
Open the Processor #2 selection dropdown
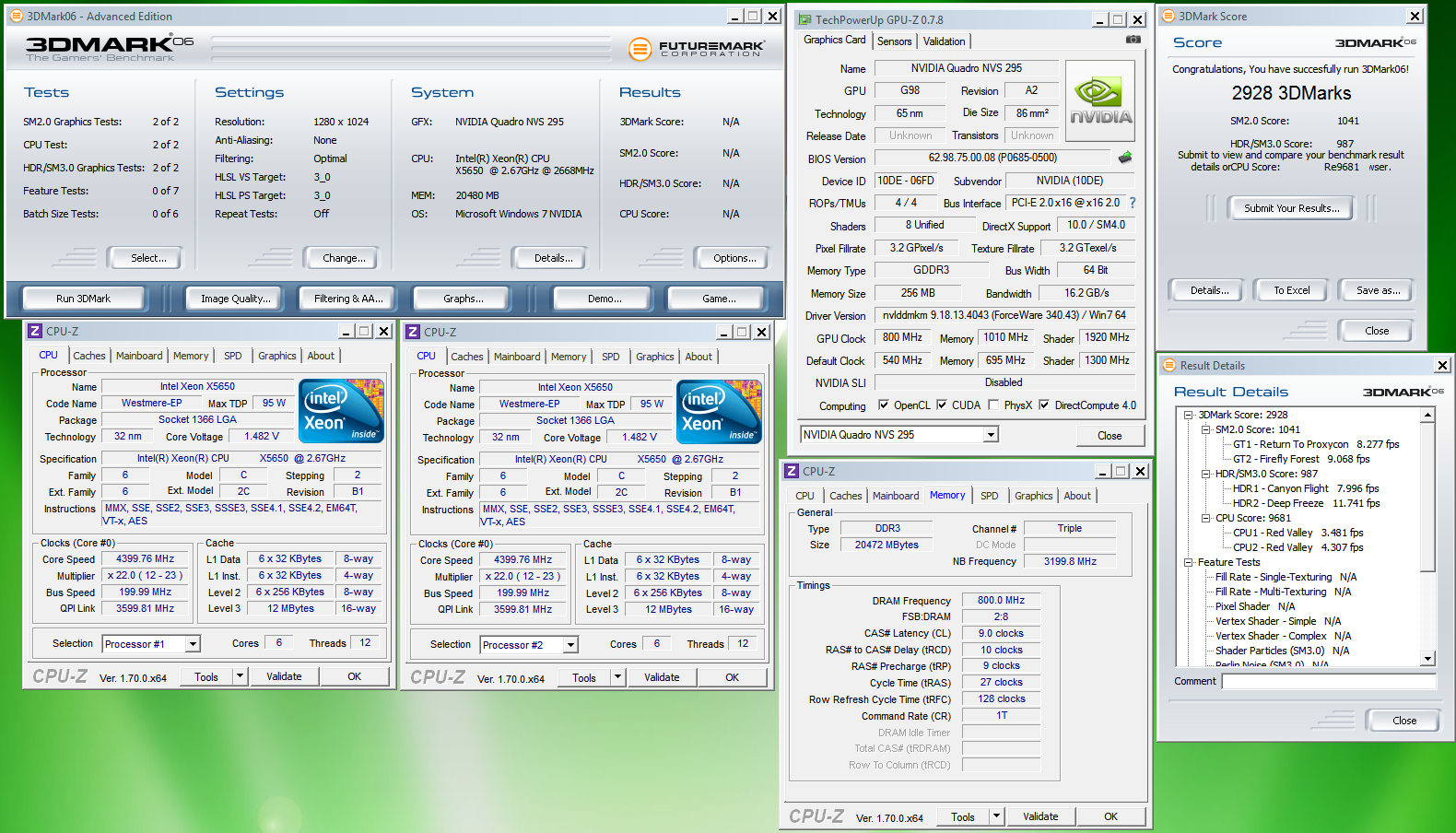coord(570,645)
